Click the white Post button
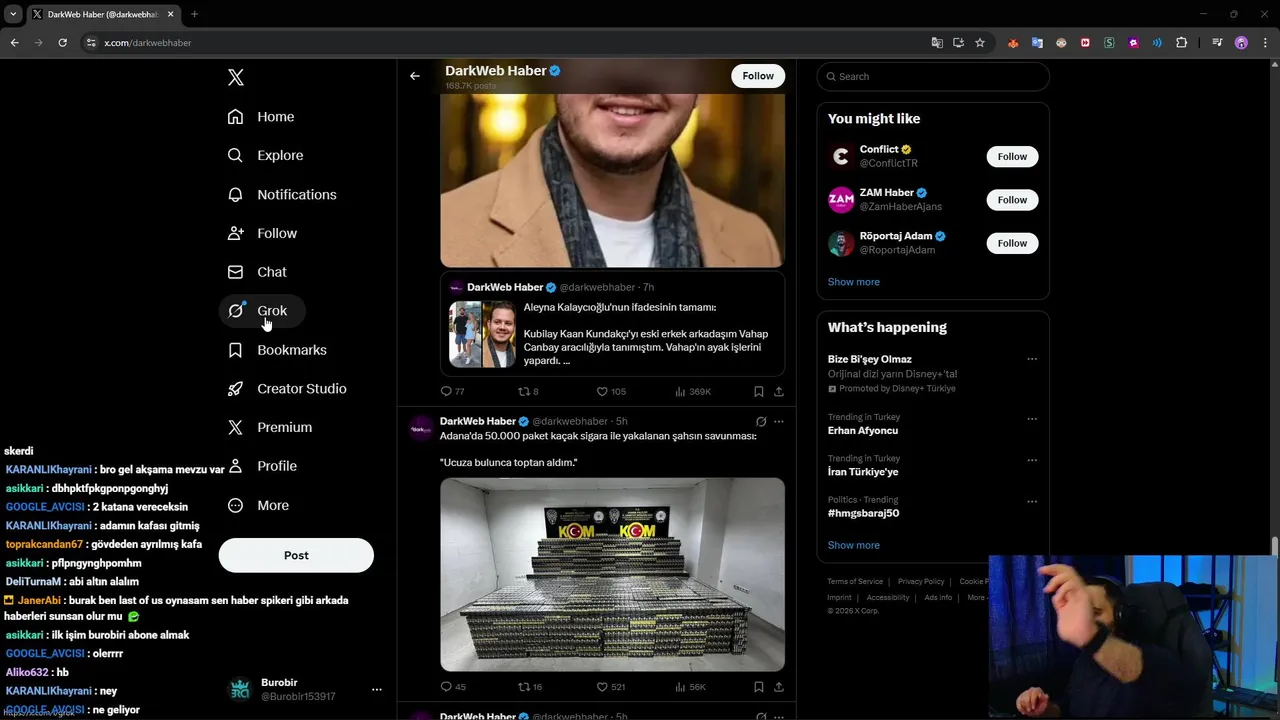The height and width of the screenshot is (720, 1280). tap(296, 555)
